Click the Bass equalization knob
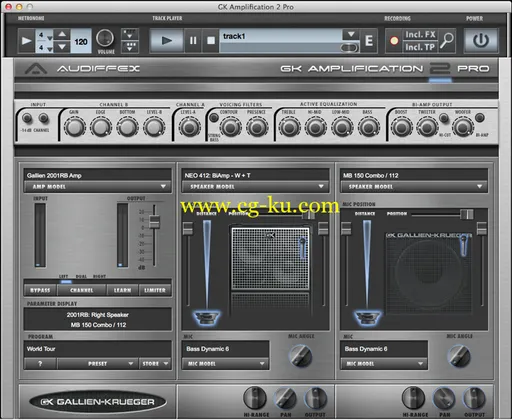Screen dimensions: 512x420 (x=368, y=127)
